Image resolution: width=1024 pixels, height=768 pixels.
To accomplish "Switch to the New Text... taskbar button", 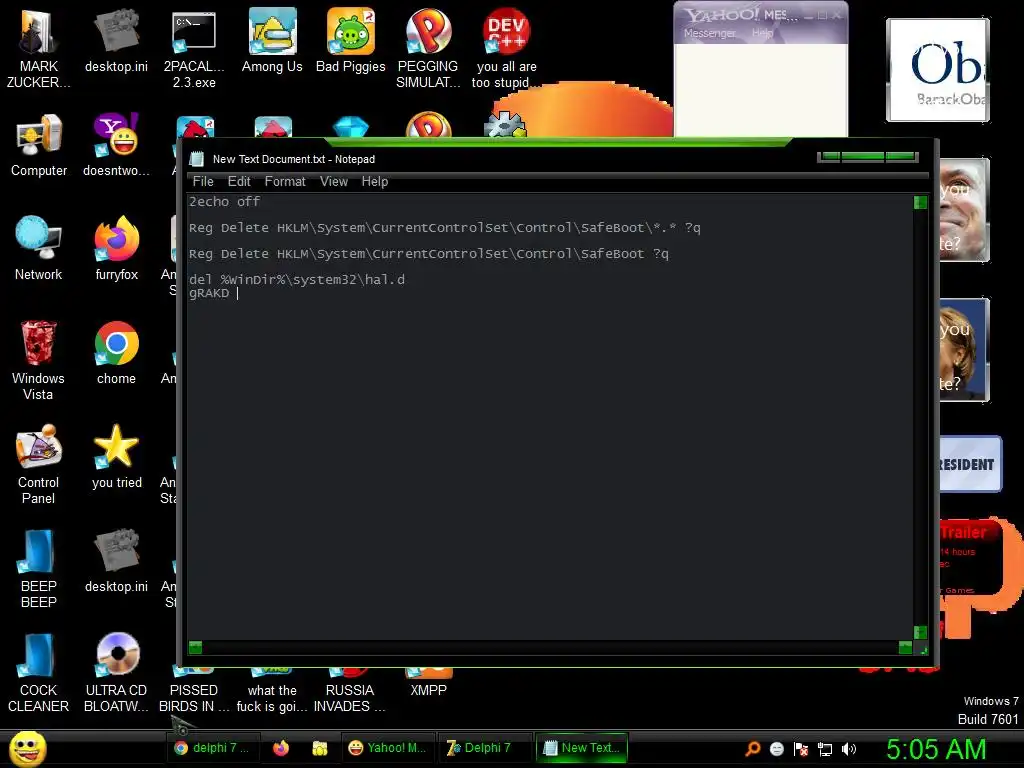I will click(582, 748).
